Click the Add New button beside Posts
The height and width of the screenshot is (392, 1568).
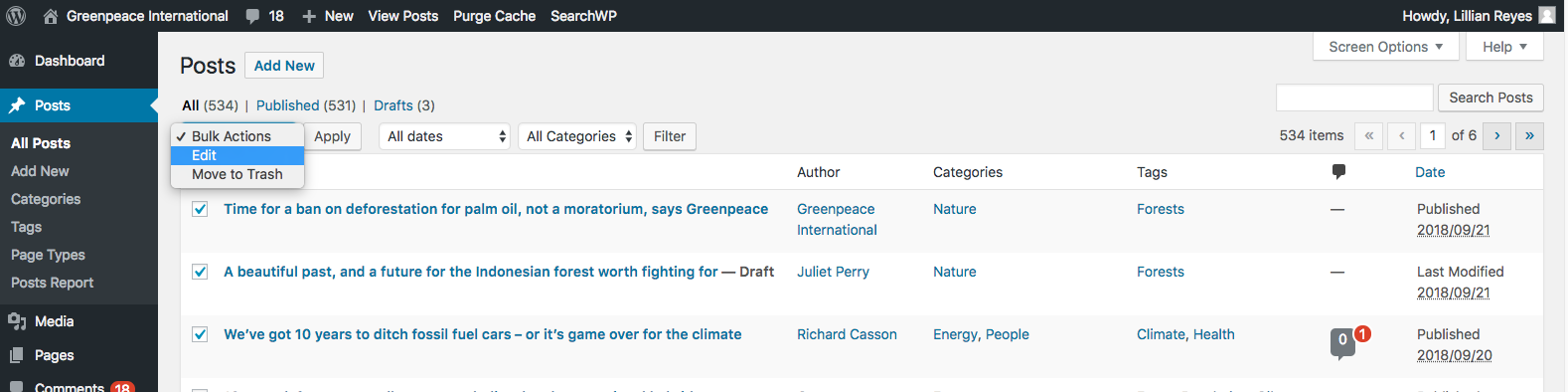[x=284, y=66]
